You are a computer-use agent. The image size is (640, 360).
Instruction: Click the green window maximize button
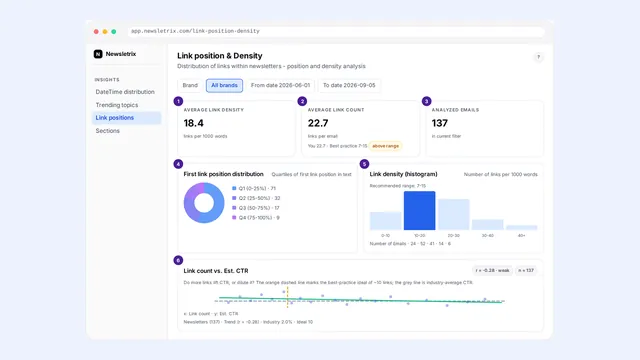click(x=114, y=31)
